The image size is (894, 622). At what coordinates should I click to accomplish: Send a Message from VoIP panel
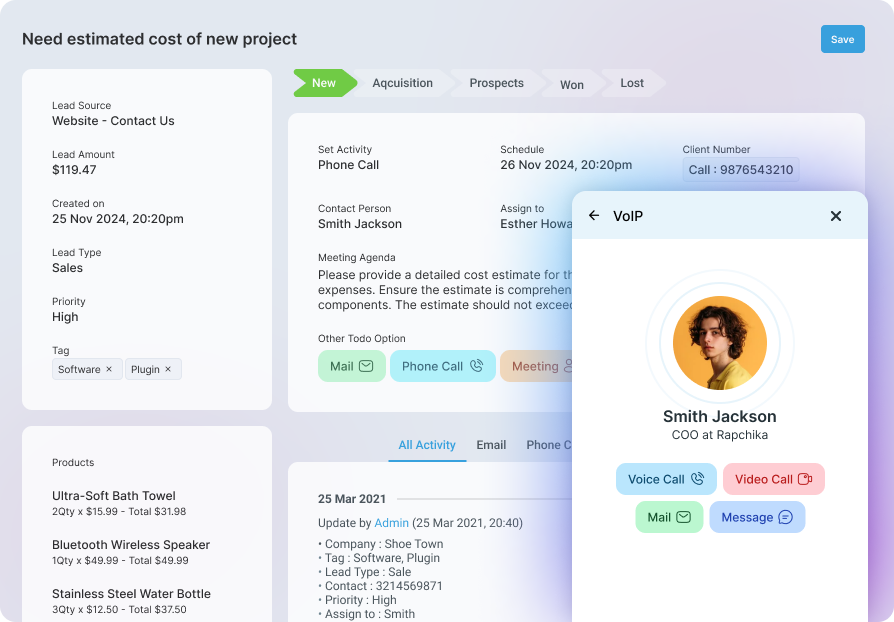pos(757,517)
